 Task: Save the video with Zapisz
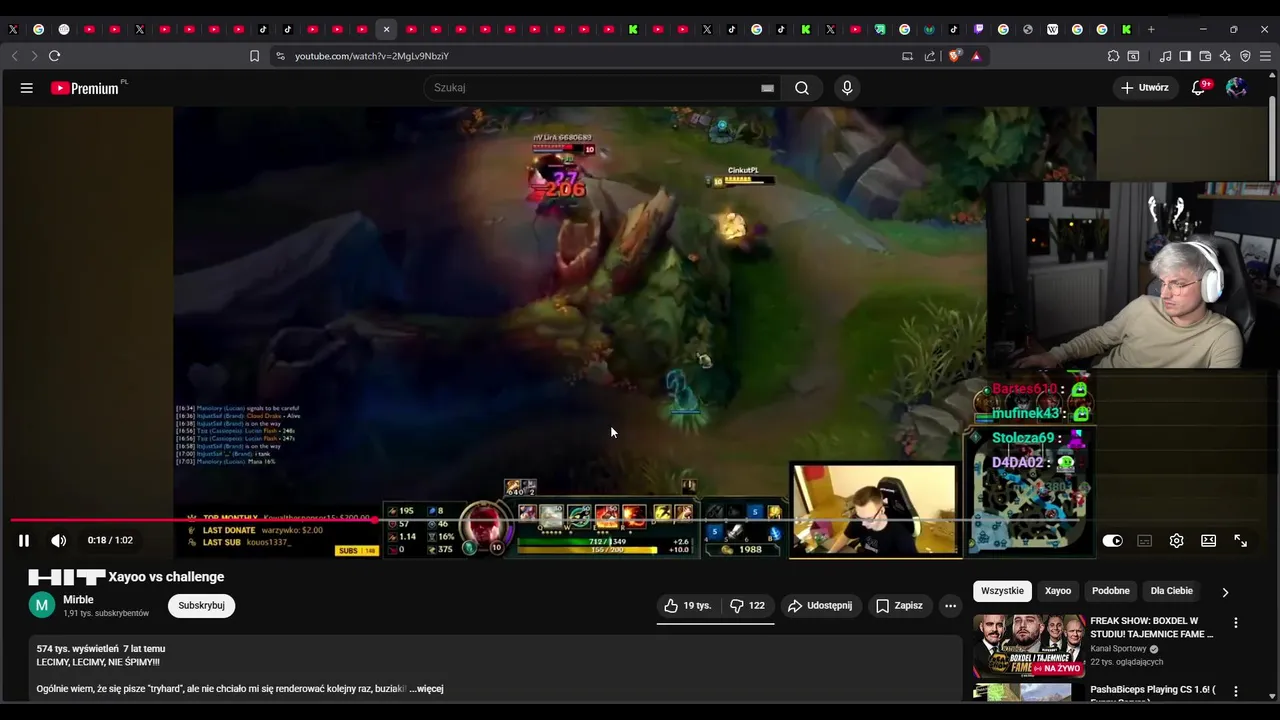[899, 605]
